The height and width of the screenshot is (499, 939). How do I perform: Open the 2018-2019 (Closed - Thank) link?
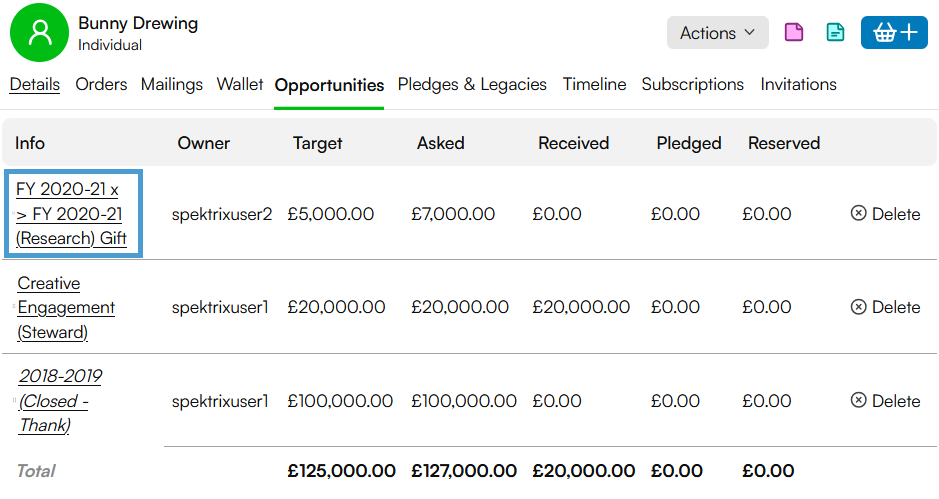60,401
